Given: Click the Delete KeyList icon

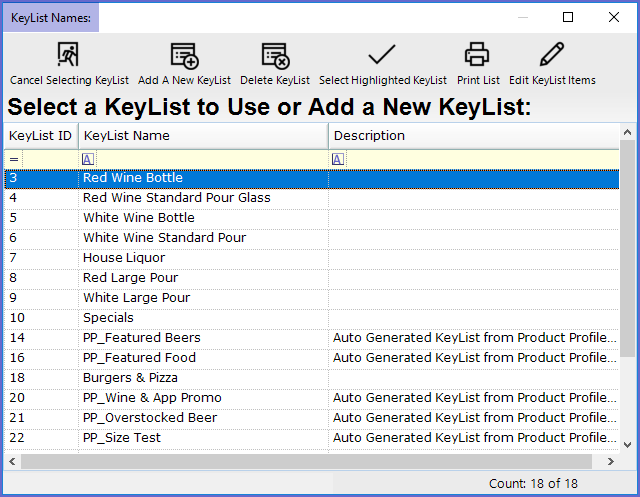Looking at the screenshot, I should coord(275,55).
